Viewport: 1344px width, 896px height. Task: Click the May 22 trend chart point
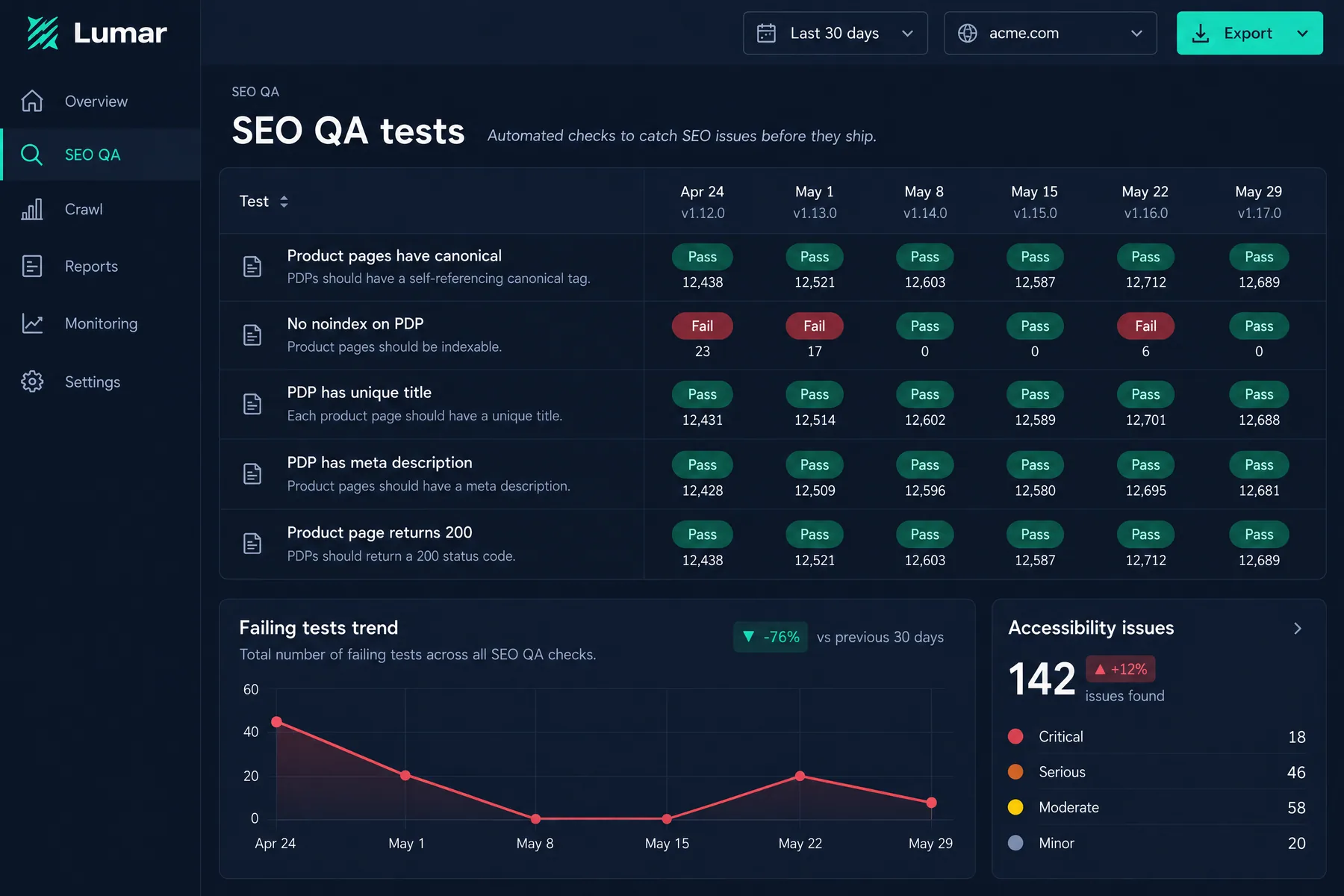click(x=800, y=776)
